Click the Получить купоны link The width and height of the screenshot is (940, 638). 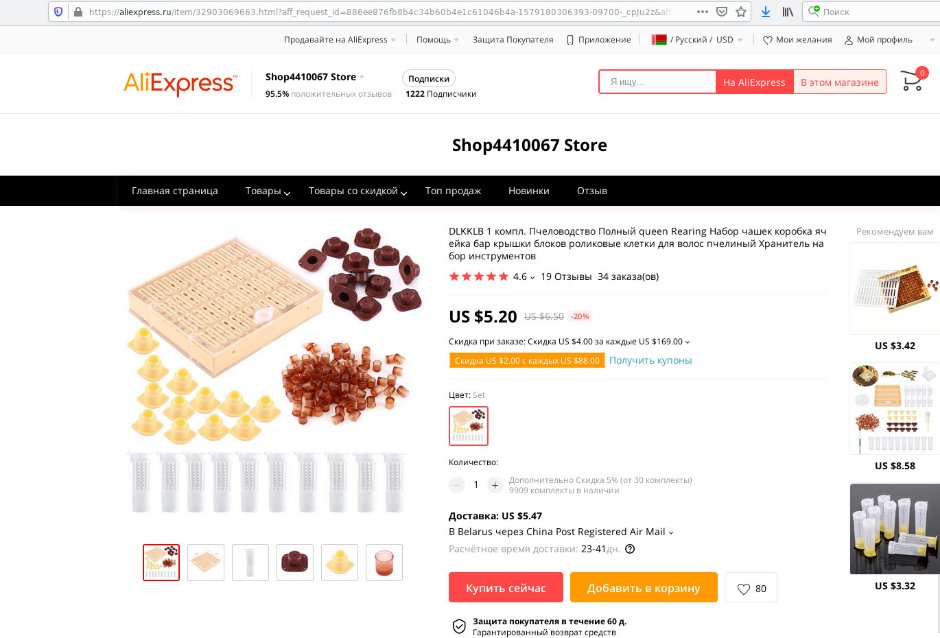pyautogui.click(x=650, y=360)
